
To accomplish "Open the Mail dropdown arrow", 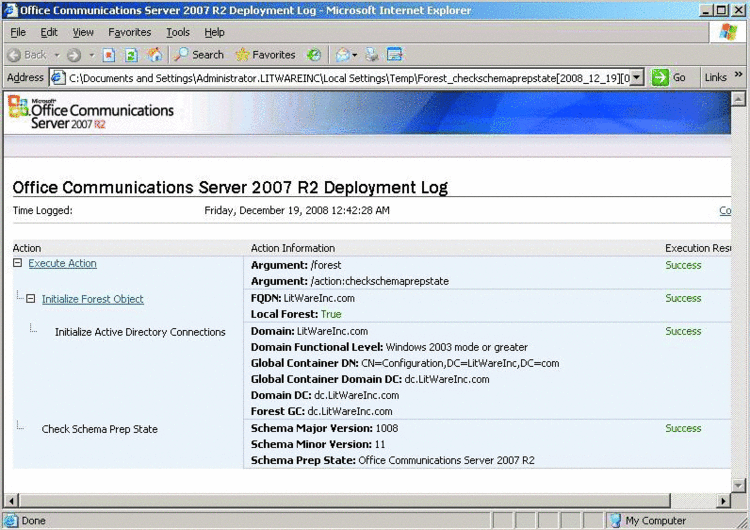I will pos(354,55).
